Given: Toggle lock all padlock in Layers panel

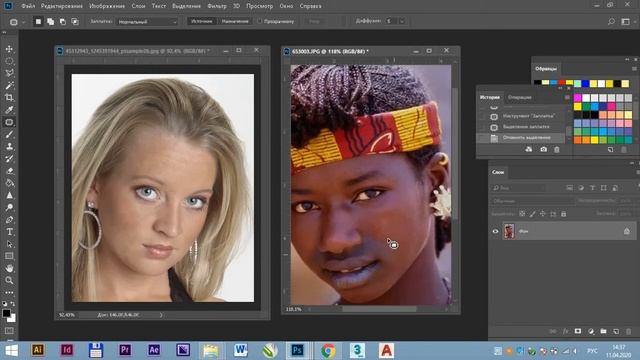Looking at the screenshot, I should (x=563, y=213).
